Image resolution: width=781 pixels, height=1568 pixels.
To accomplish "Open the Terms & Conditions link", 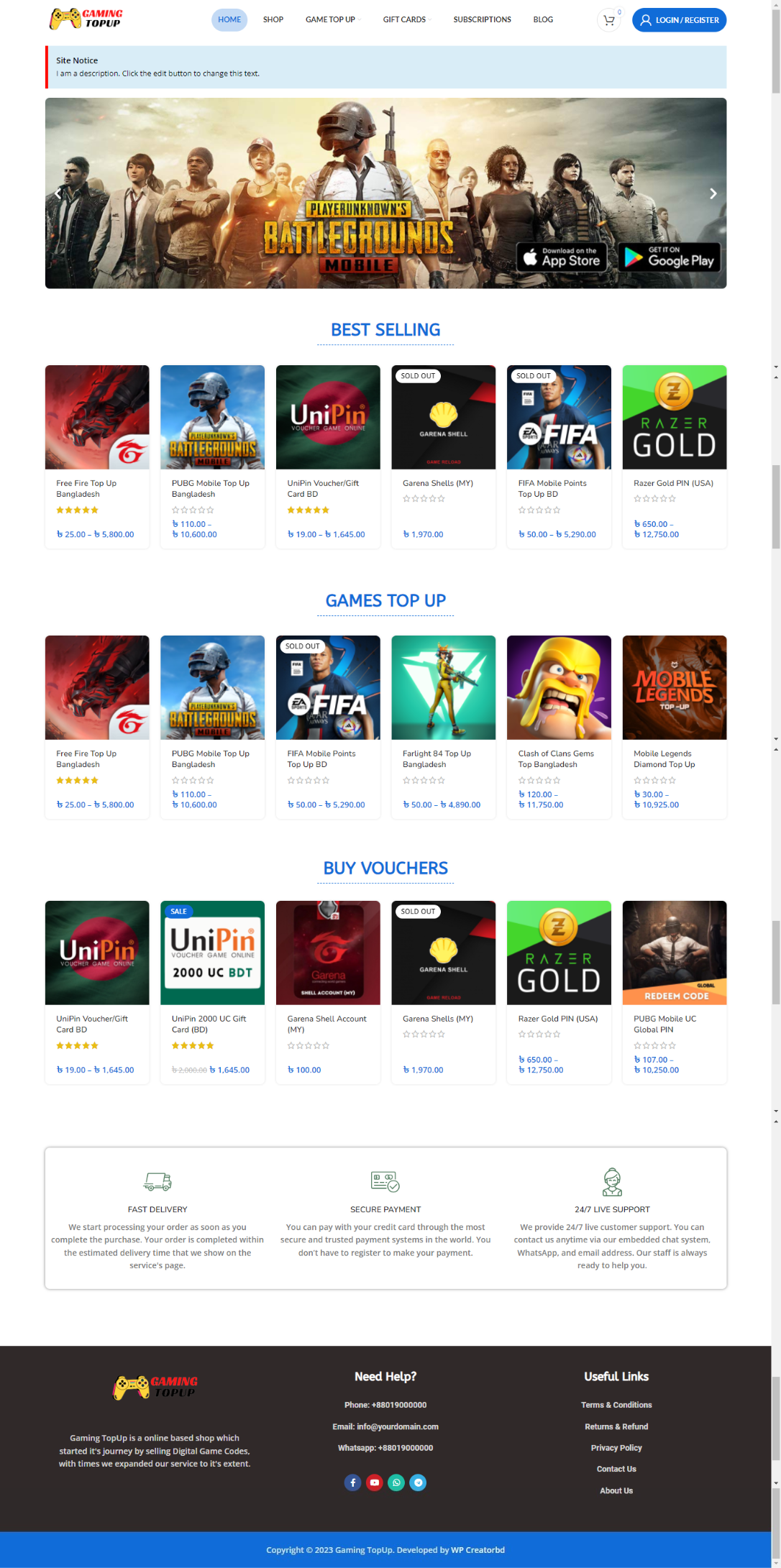I will (616, 1405).
